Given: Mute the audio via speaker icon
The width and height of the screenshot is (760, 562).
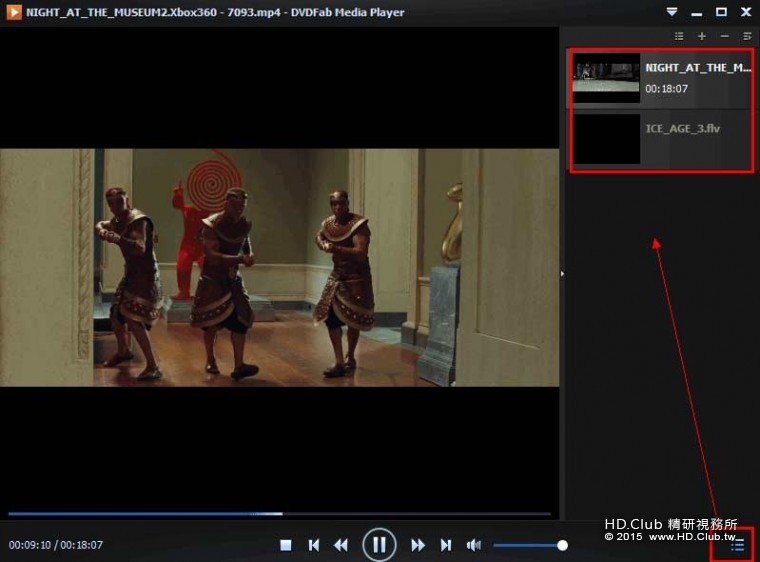Looking at the screenshot, I should tap(474, 545).
